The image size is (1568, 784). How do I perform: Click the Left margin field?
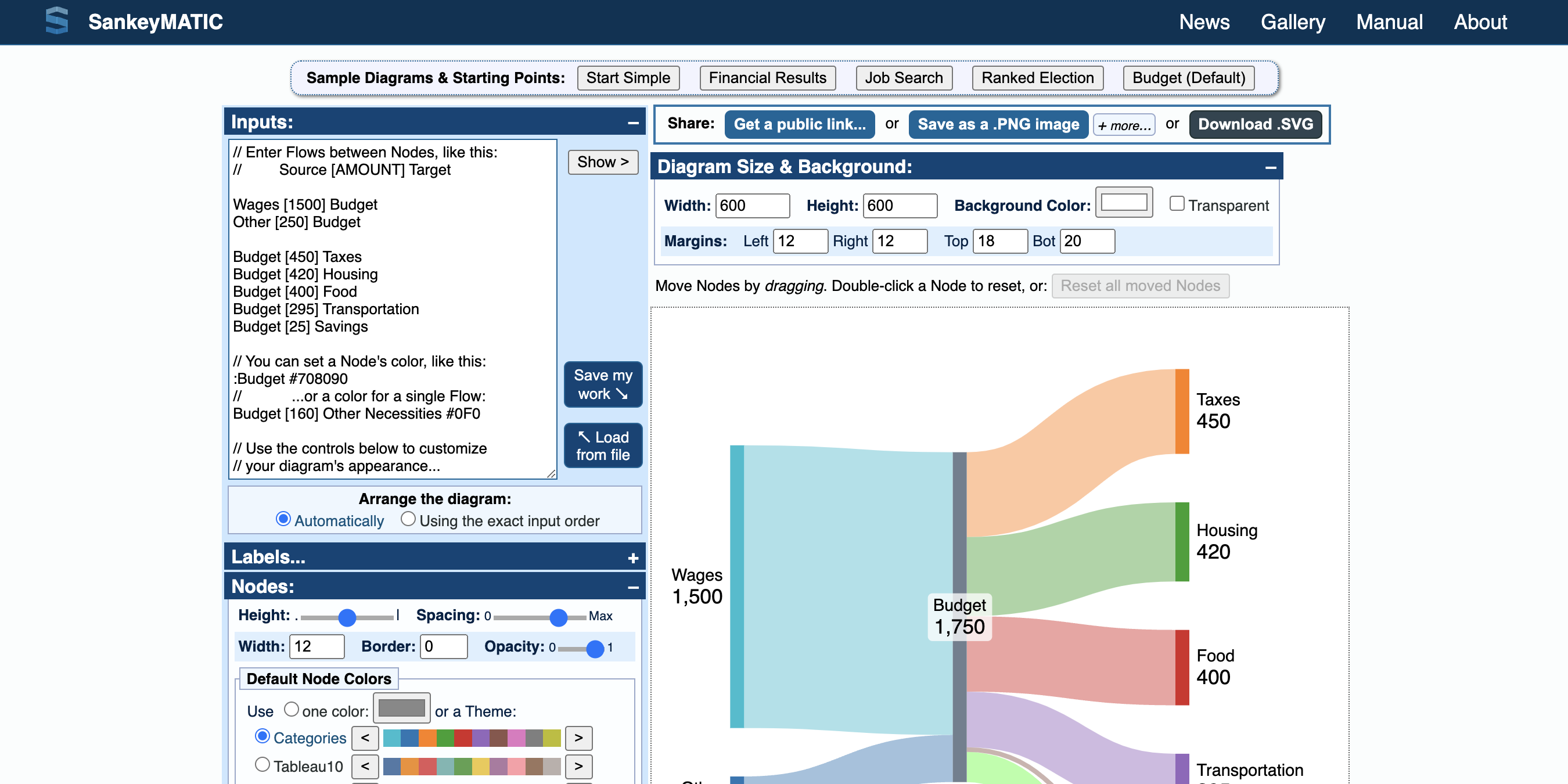click(800, 241)
